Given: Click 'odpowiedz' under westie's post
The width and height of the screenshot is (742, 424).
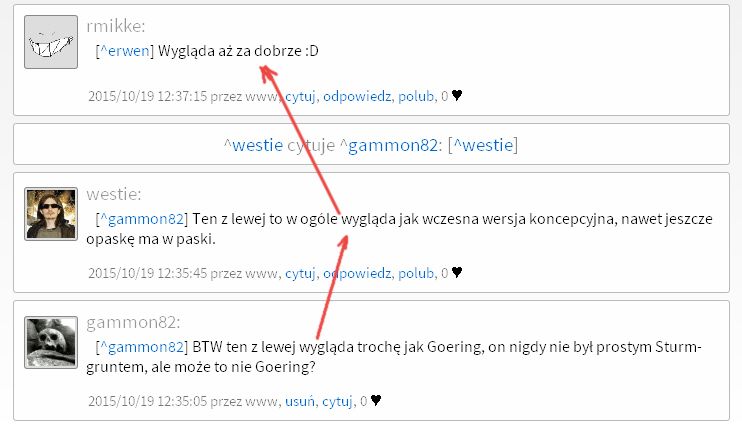Looking at the screenshot, I should tap(357, 273).
